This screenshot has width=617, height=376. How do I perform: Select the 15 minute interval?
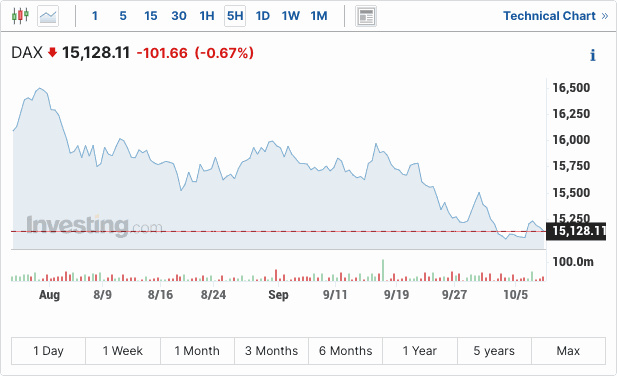(x=151, y=16)
